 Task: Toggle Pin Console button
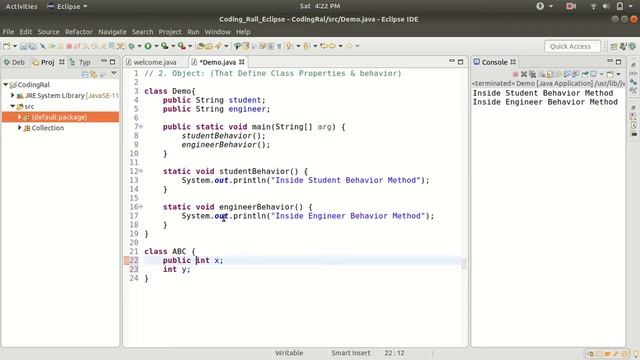pyautogui.click(x=585, y=74)
